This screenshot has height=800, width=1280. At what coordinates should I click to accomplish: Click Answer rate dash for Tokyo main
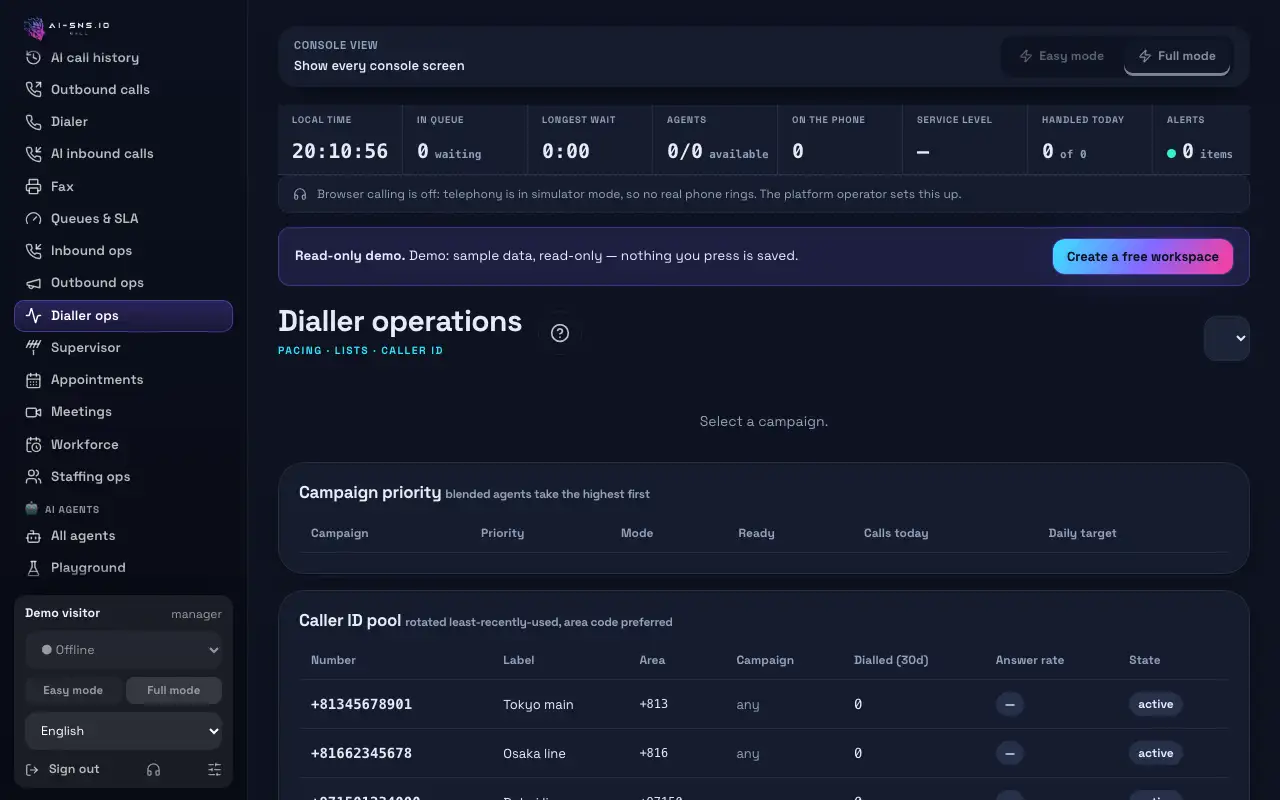tap(1010, 705)
